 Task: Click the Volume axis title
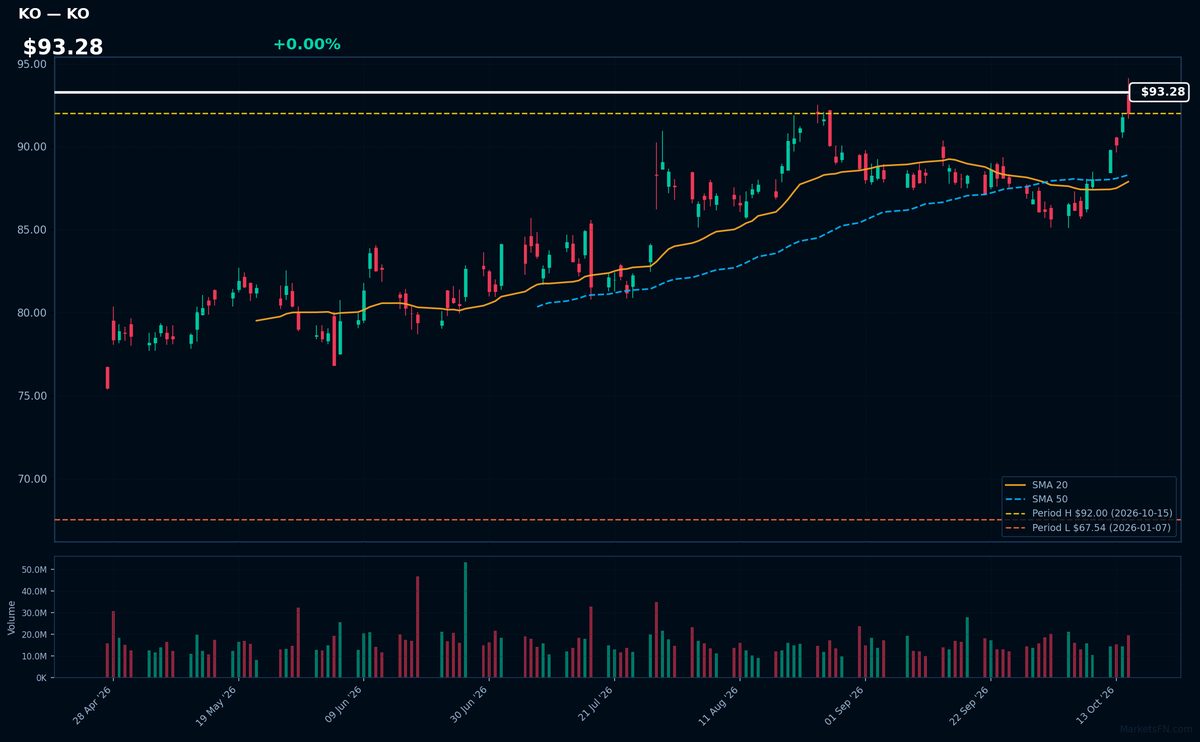pos(11,618)
